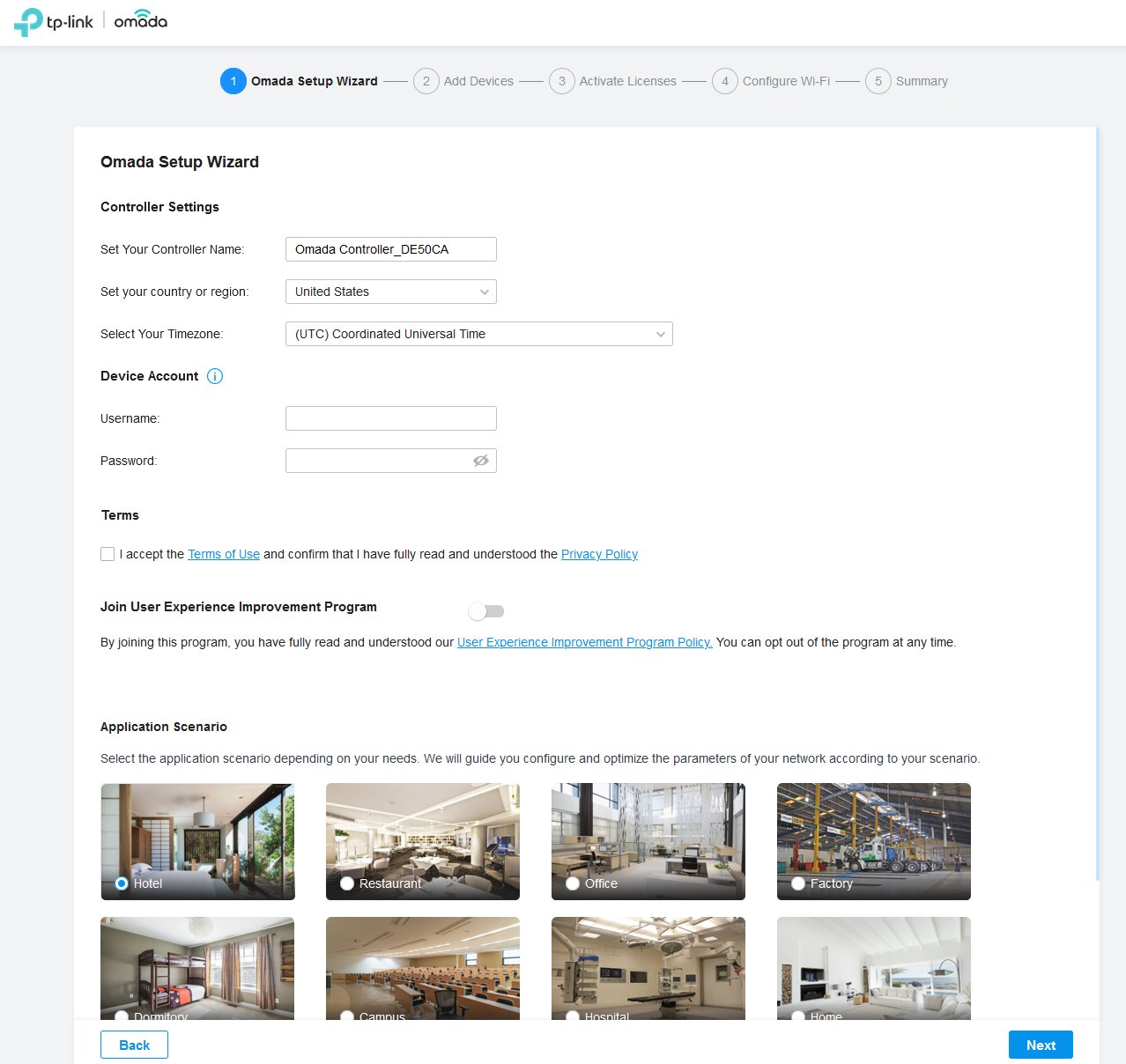Click the Next button
This screenshot has height=1064, width=1126.
[1040, 1045]
